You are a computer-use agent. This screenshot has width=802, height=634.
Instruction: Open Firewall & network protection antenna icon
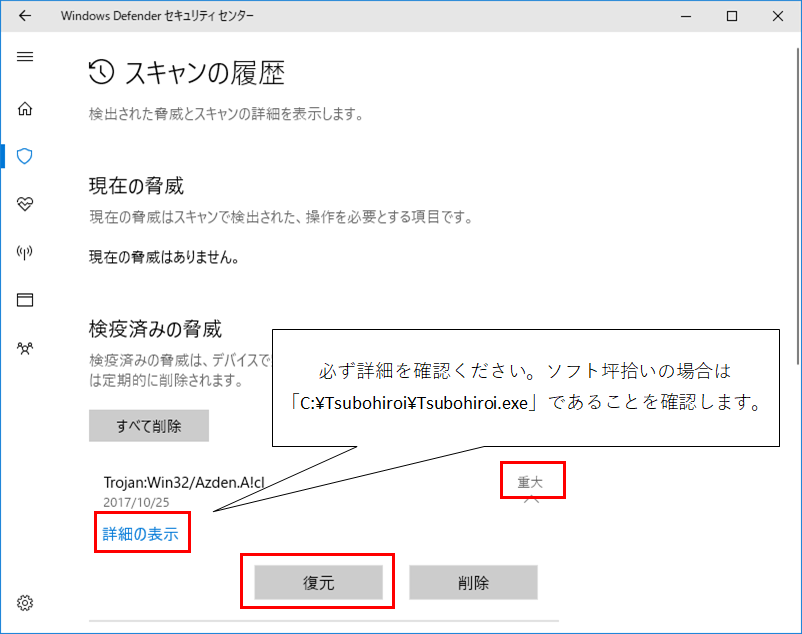tap(25, 252)
